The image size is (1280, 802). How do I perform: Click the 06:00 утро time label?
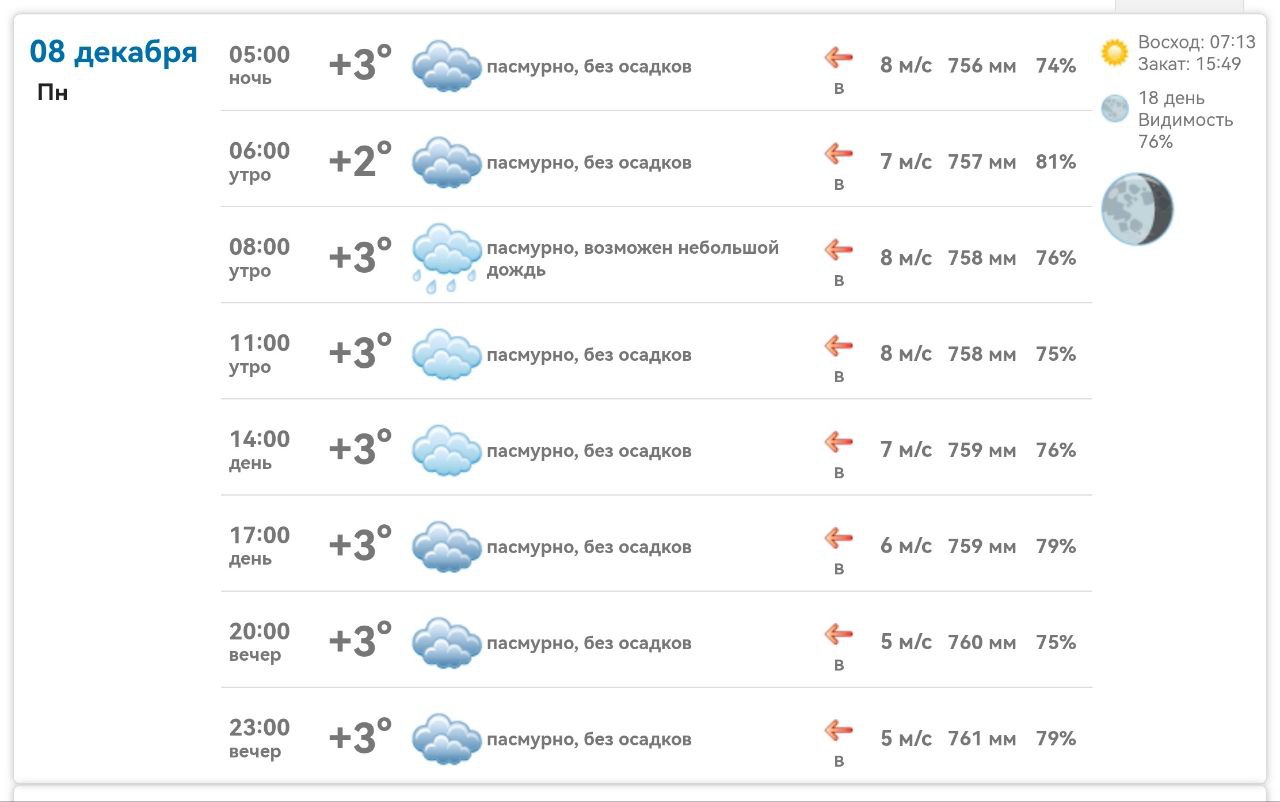pos(259,162)
